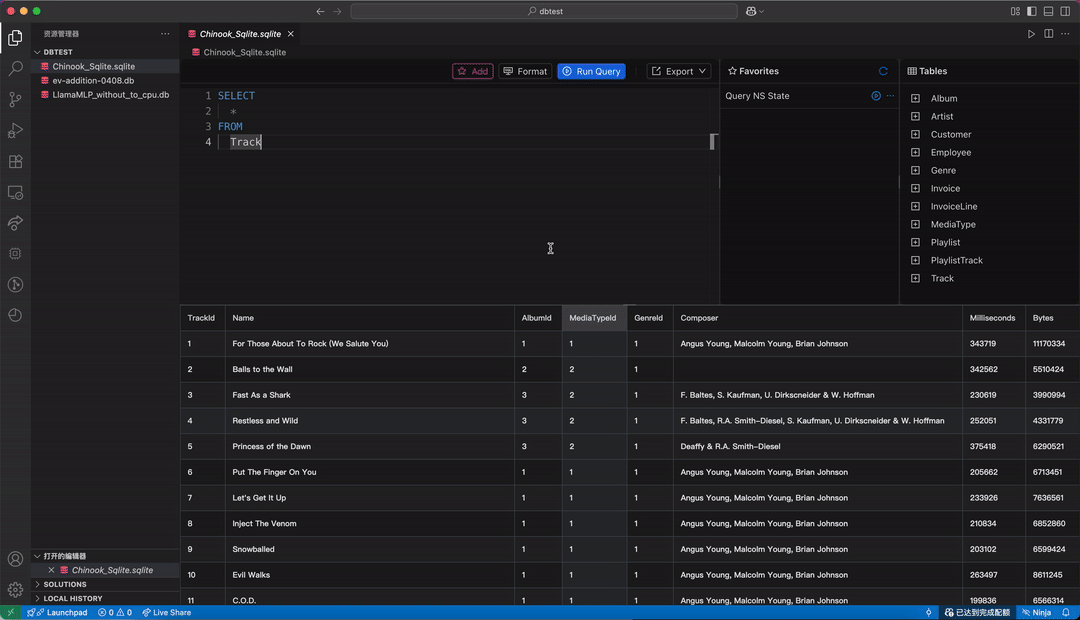Open the notifications bell icon
Screen dimensions: 1080x620
click(1066, 612)
